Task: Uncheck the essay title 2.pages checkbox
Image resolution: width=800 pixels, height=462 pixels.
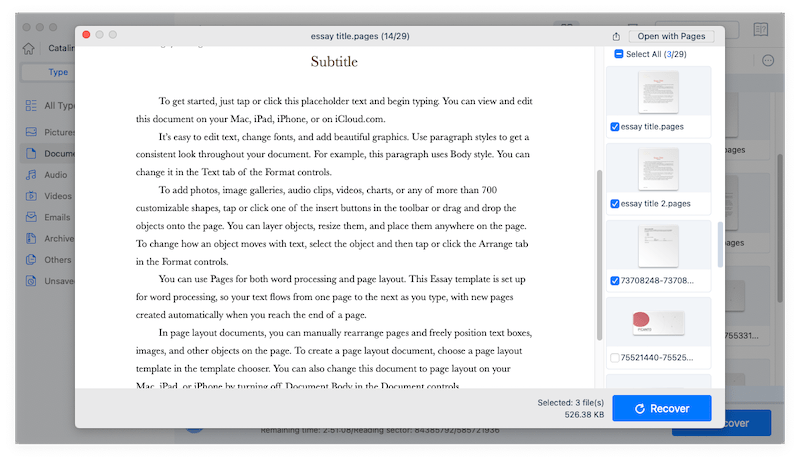Action: pyautogui.click(x=615, y=203)
